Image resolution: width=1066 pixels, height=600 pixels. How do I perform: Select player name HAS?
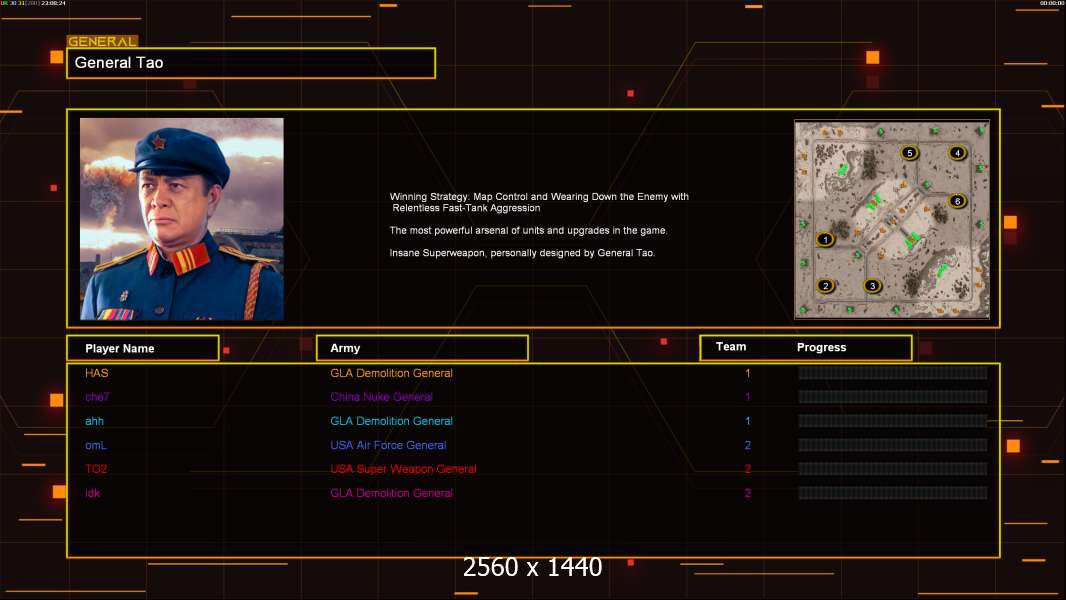pos(97,373)
